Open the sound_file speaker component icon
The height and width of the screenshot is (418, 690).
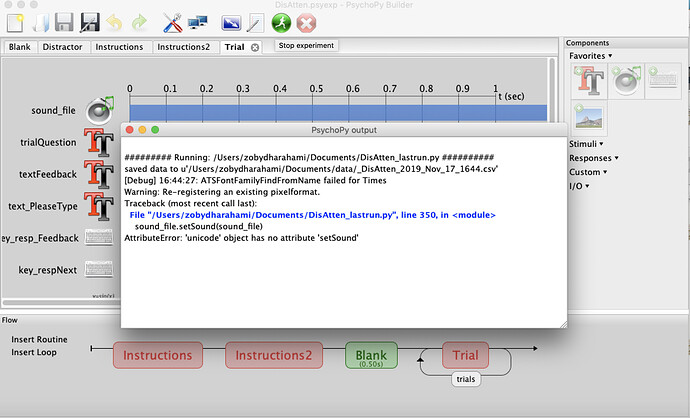coord(100,110)
